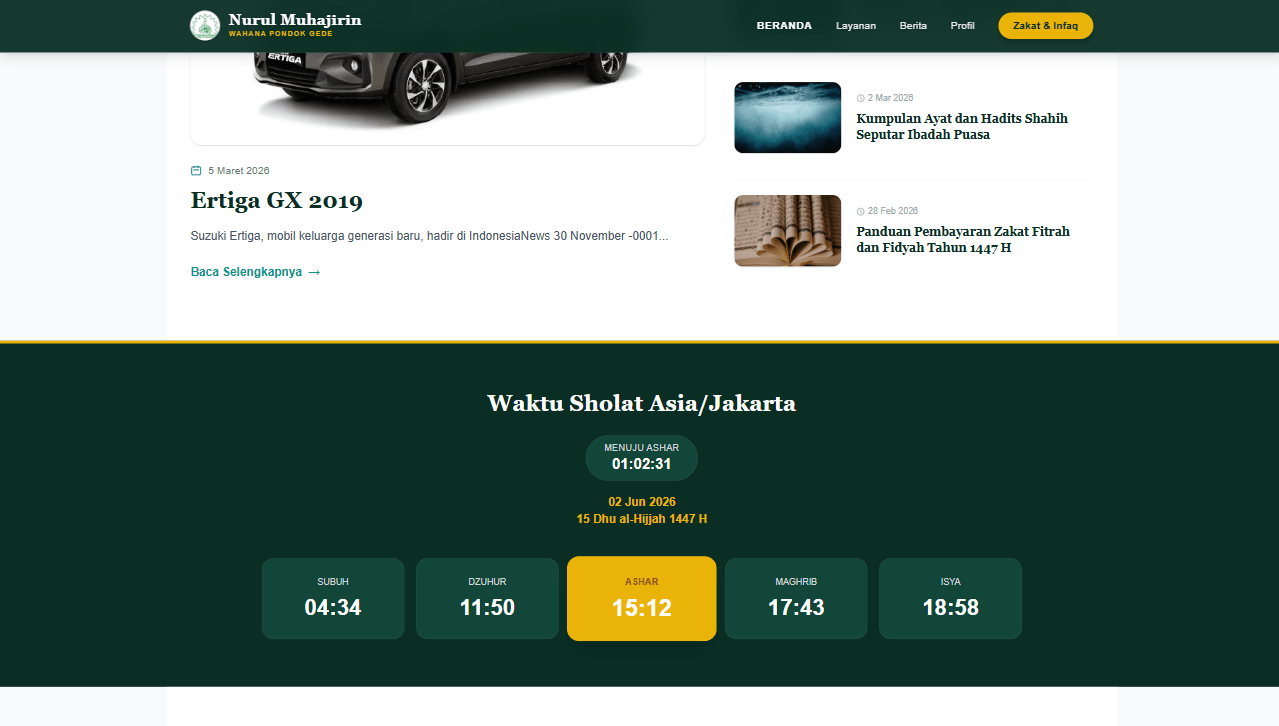
Task: Click the underwater thumbnail for the Ibadah Puasa article
Action: point(787,117)
